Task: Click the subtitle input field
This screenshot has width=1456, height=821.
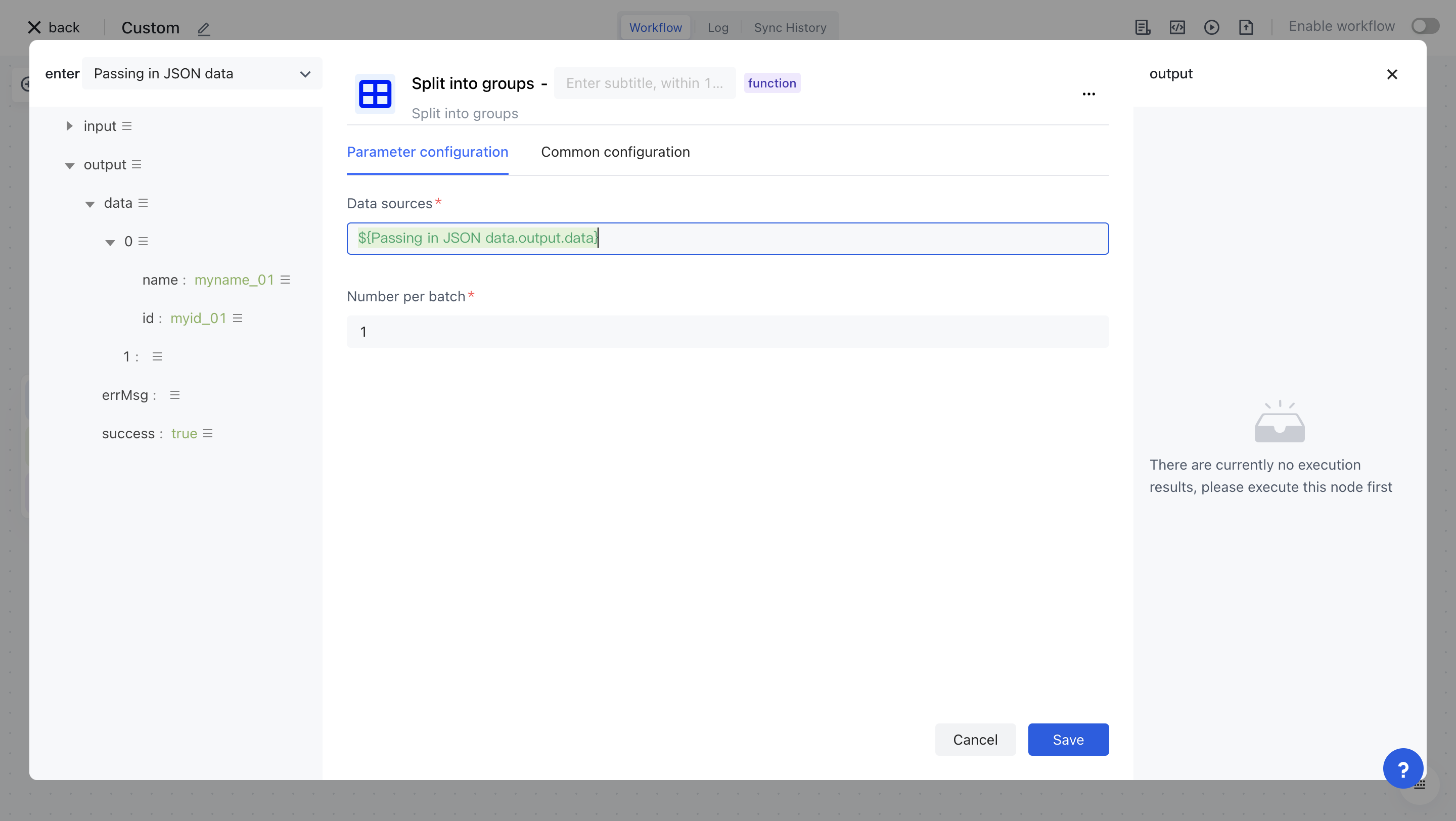Action: 645,83
